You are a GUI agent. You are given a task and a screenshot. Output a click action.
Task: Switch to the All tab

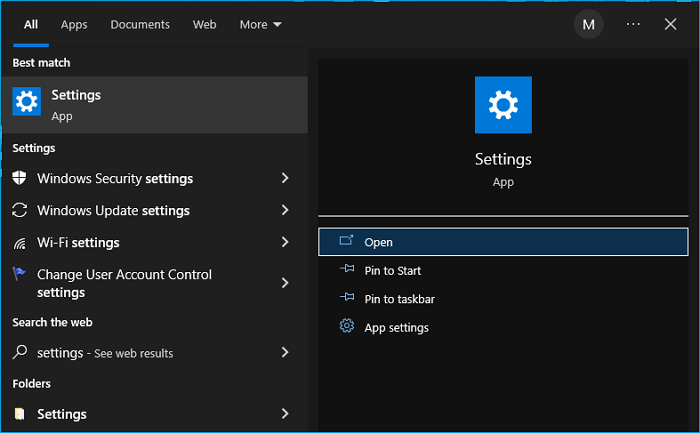(x=31, y=25)
